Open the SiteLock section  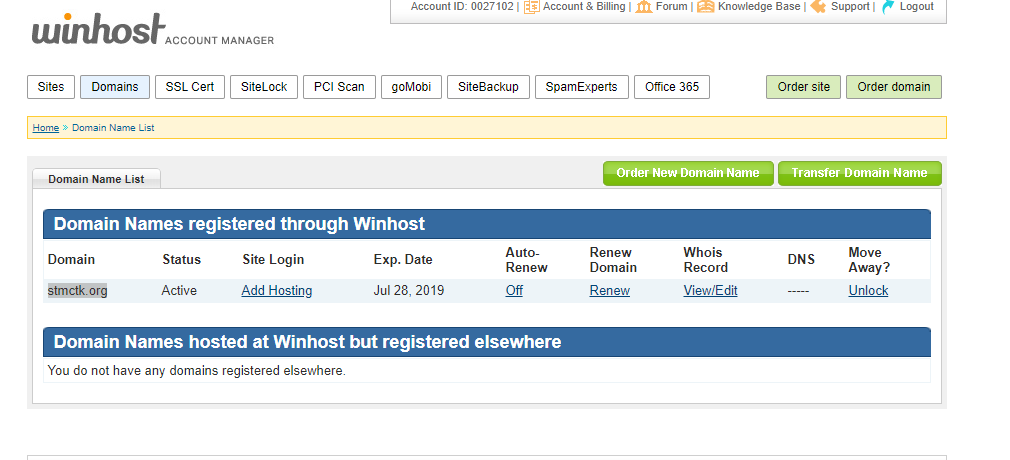[x=264, y=87]
